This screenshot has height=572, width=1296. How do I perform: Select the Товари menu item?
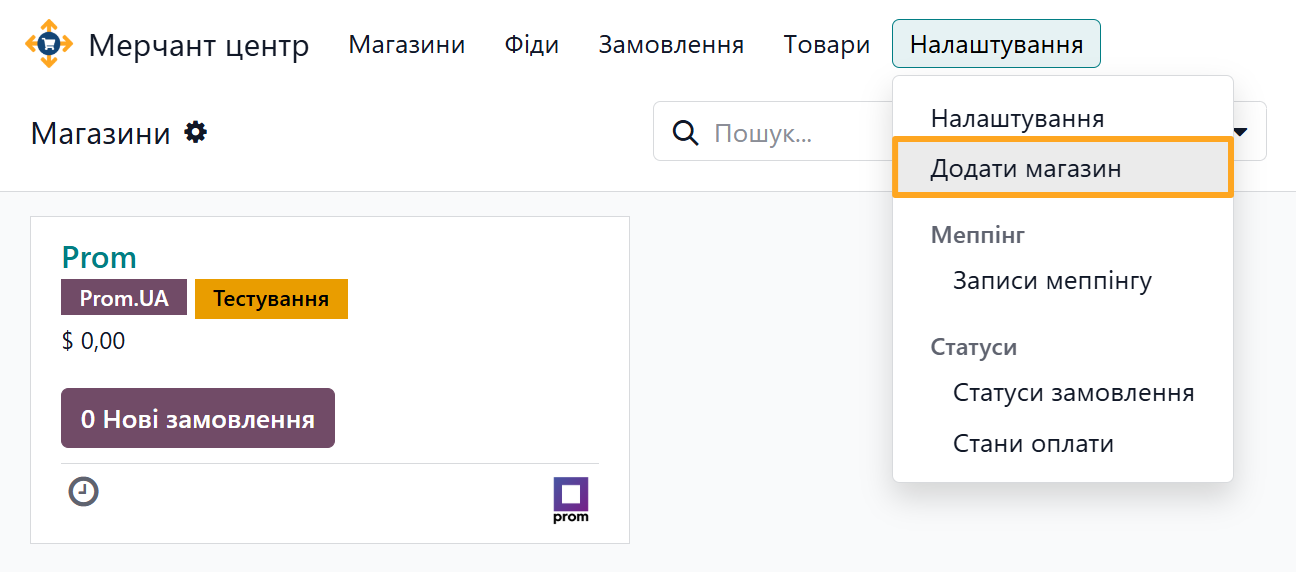coord(826,45)
